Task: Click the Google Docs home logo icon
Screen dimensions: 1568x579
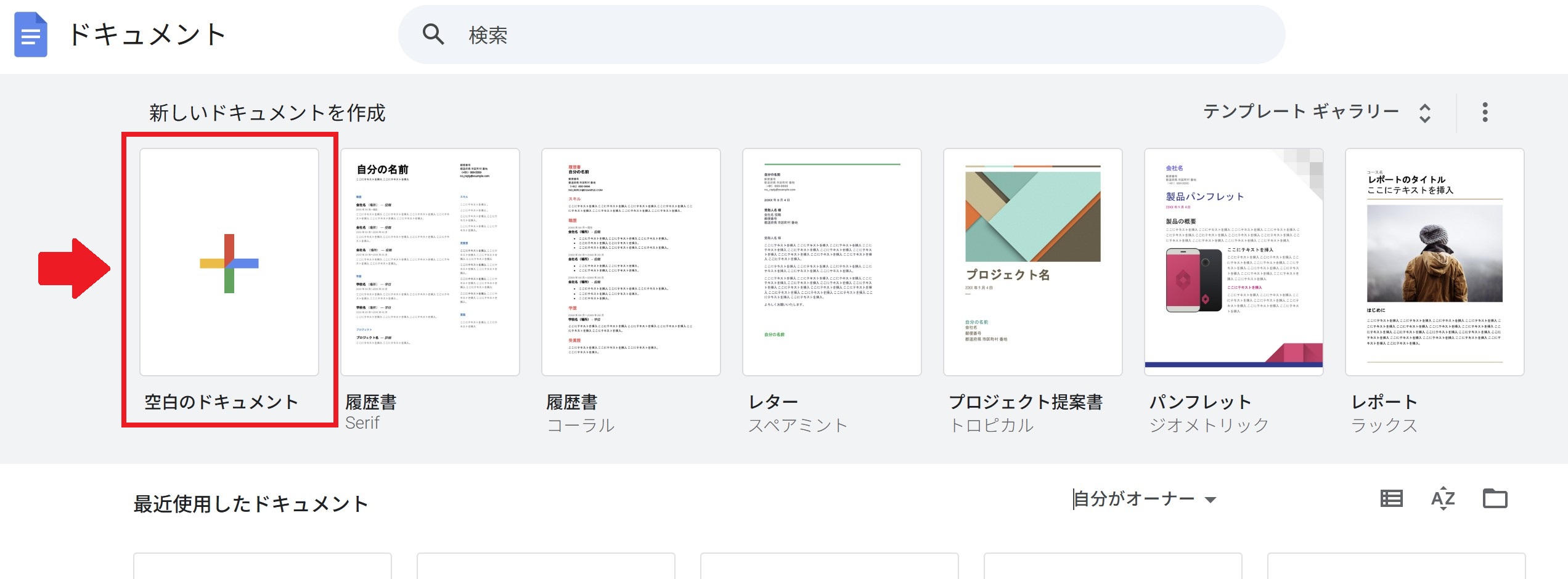Action: tap(31, 34)
